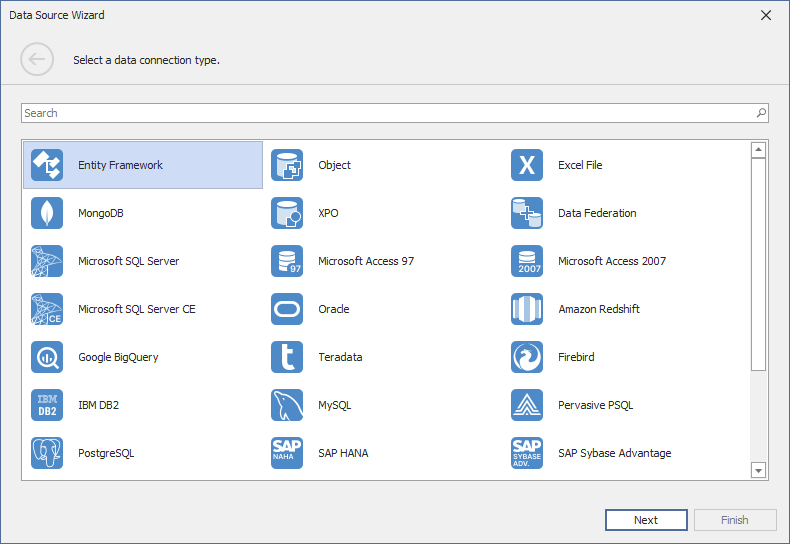
Task: Focus the Search input field
Action: click(394, 113)
